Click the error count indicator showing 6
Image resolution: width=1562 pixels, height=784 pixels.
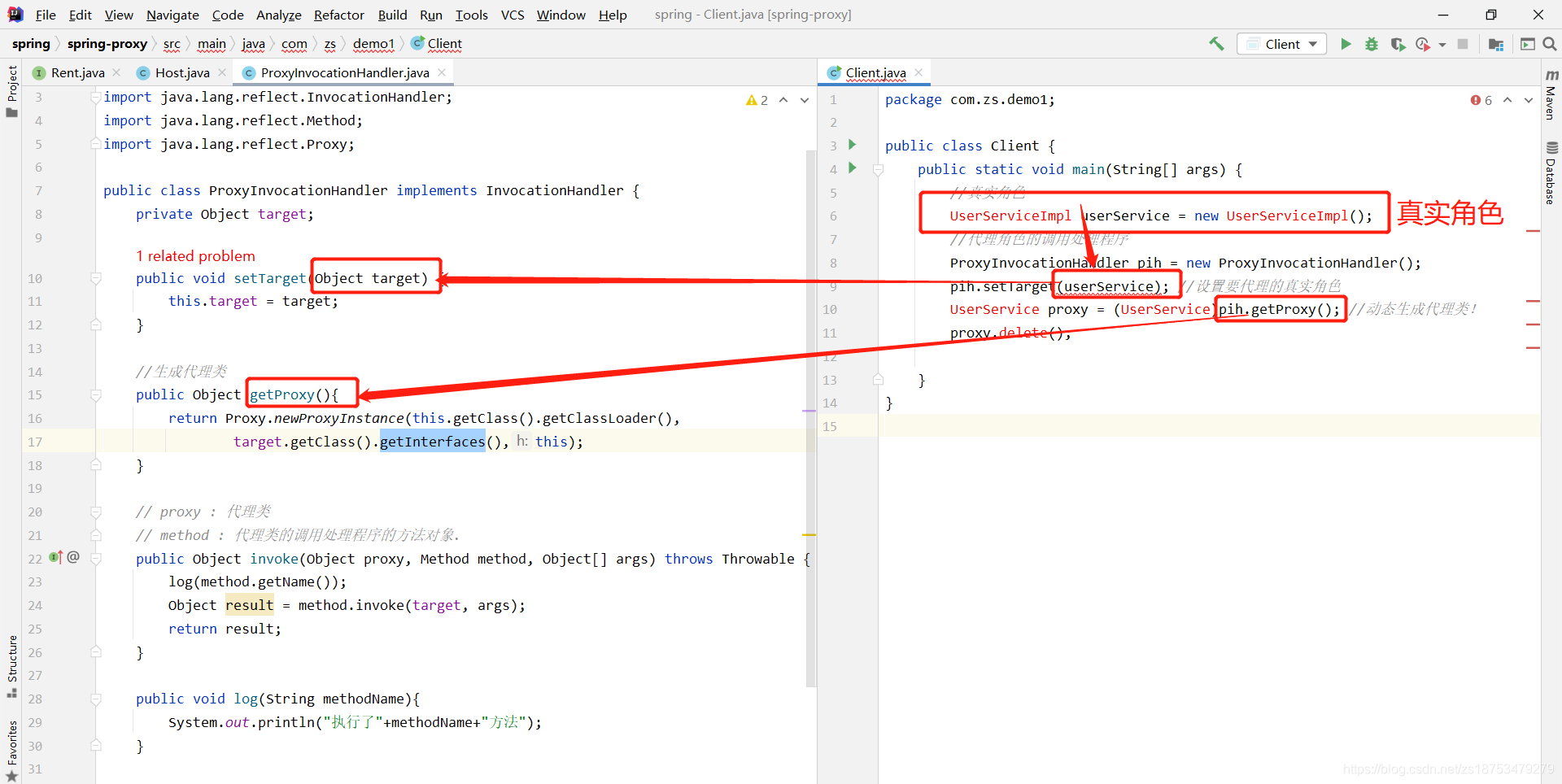pyautogui.click(x=1481, y=100)
